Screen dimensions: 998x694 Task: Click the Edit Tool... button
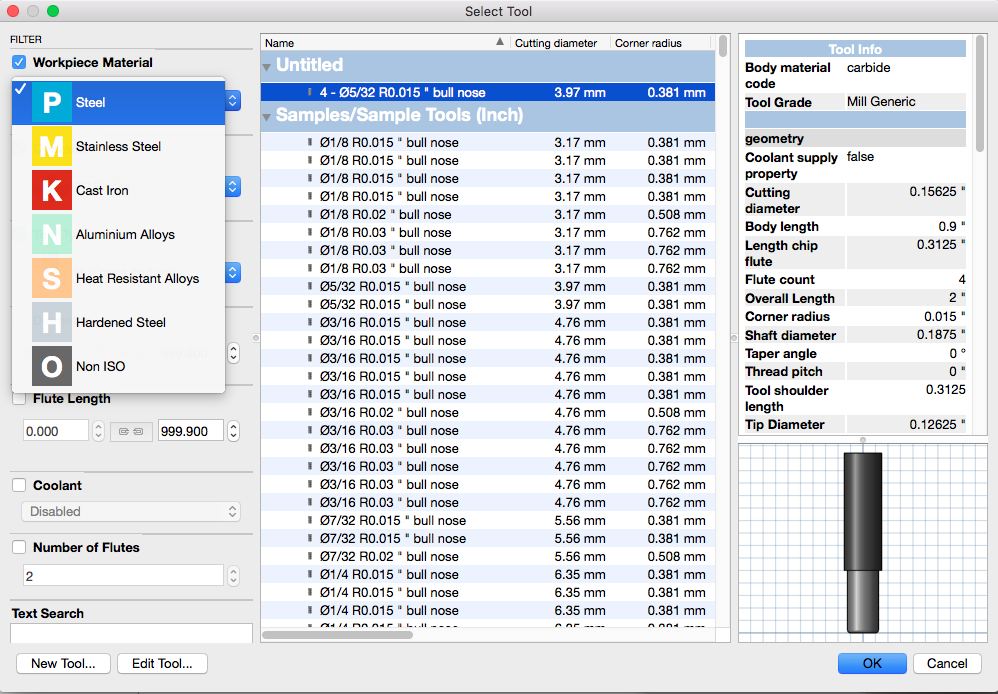(x=162, y=663)
